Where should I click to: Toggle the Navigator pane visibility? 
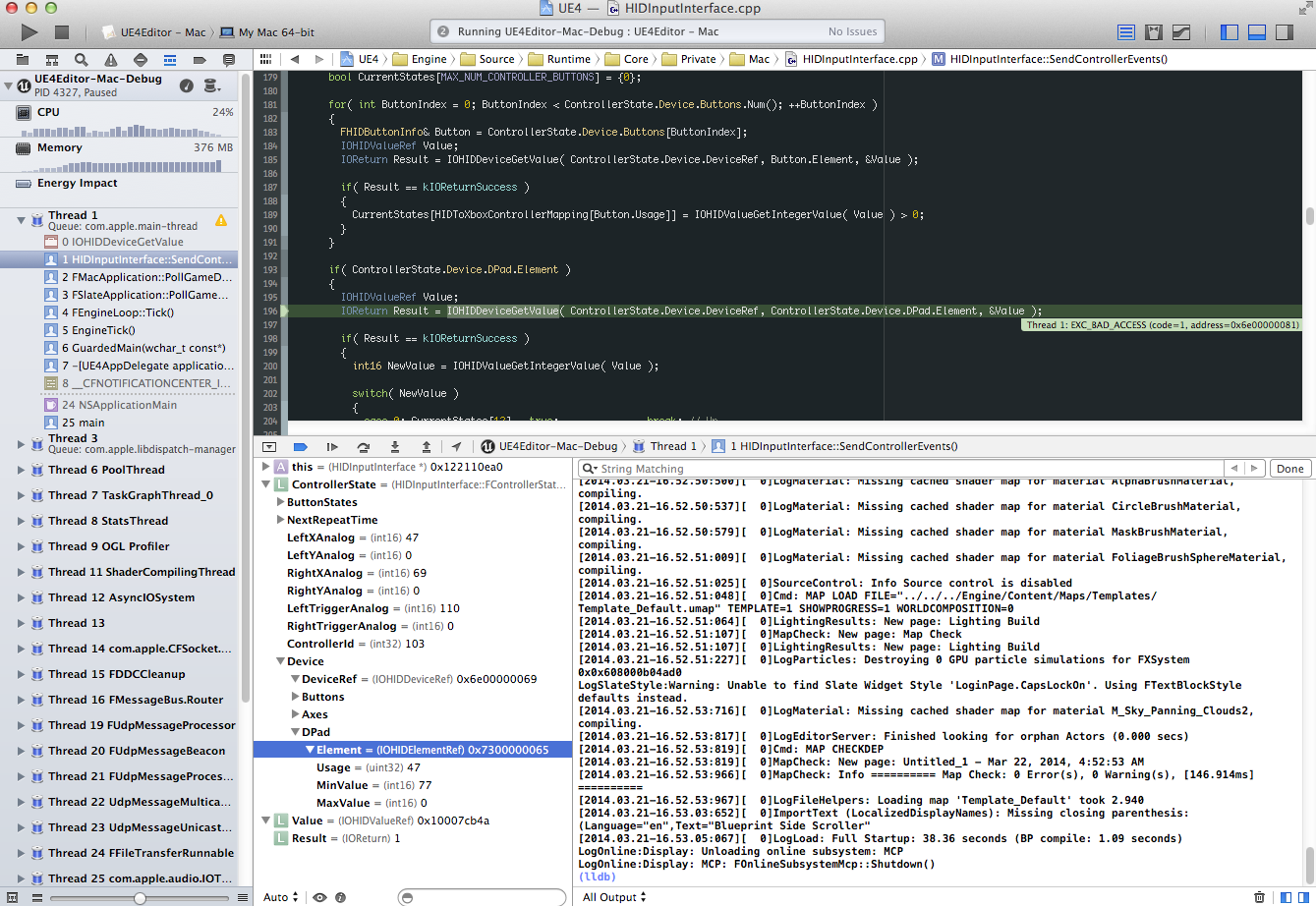point(1229,32)
